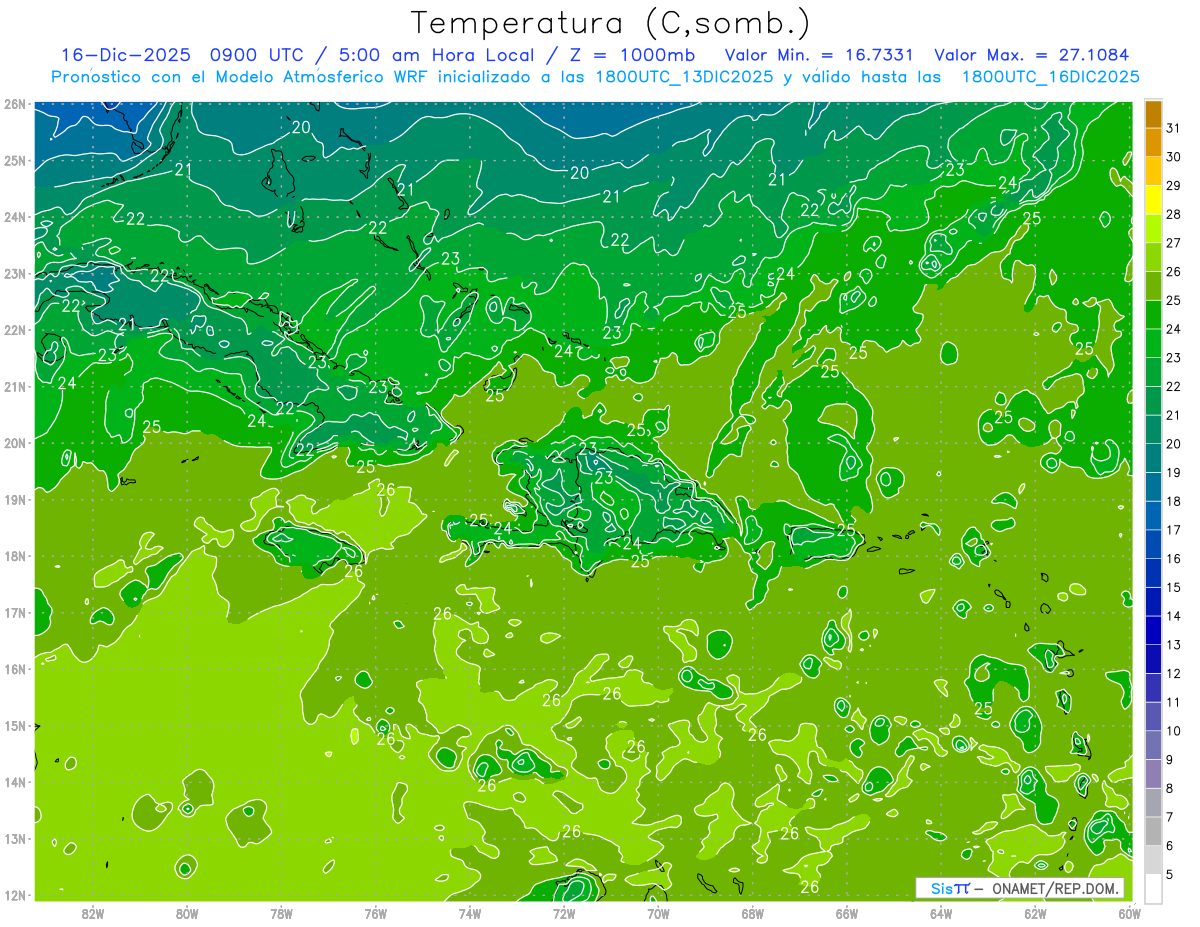Click the 26N latitude axis label

(14, 104)
